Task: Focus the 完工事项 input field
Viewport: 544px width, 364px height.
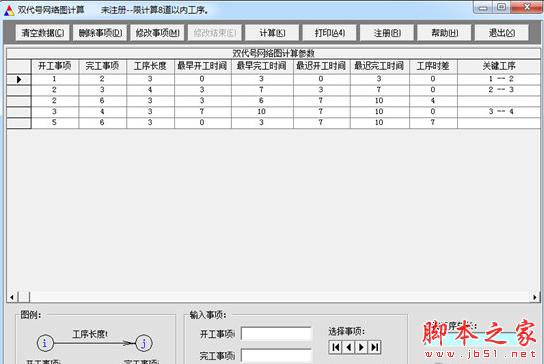Action: (276, 356)
